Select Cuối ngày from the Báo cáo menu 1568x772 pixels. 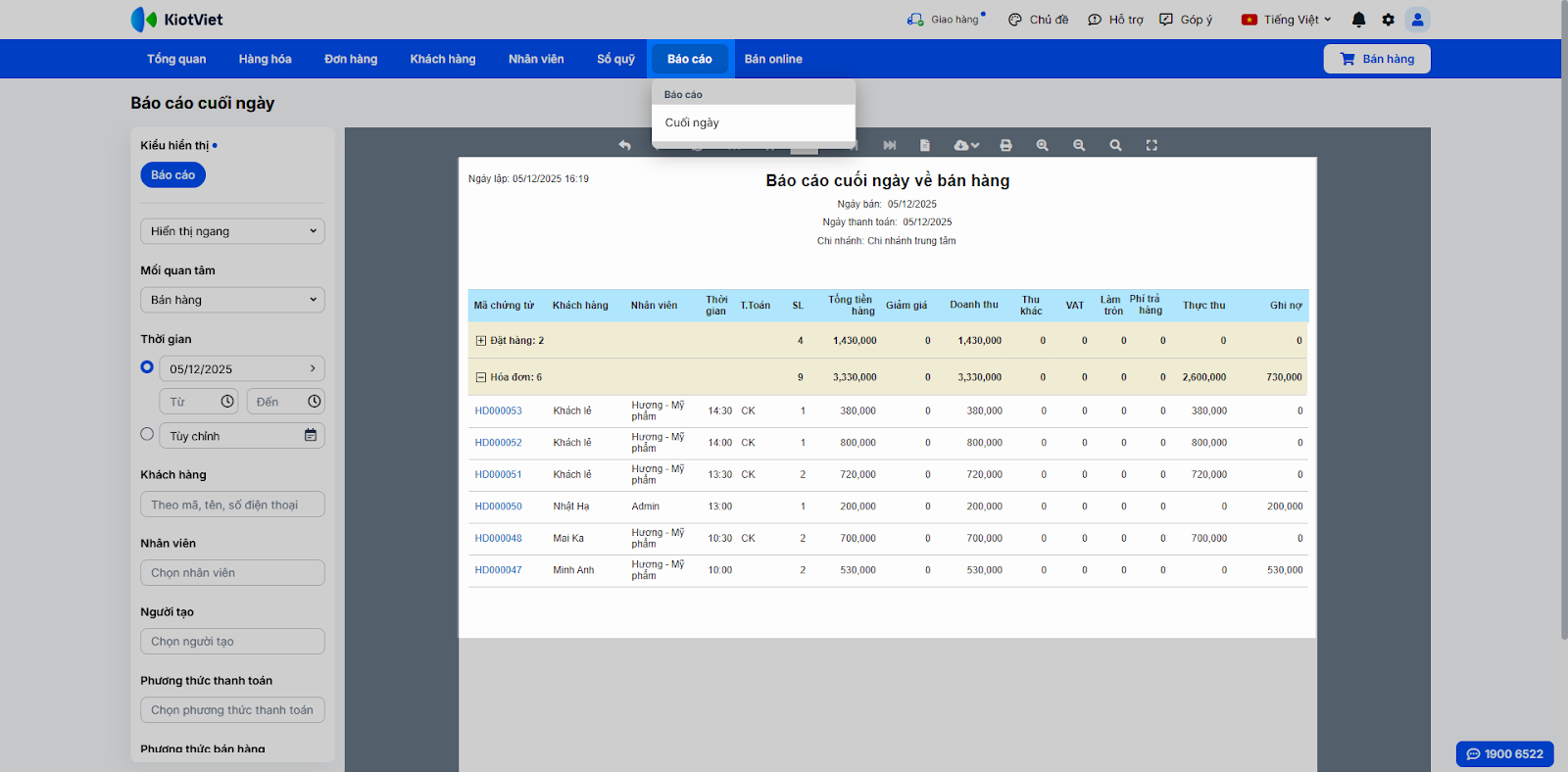(692, 122)
